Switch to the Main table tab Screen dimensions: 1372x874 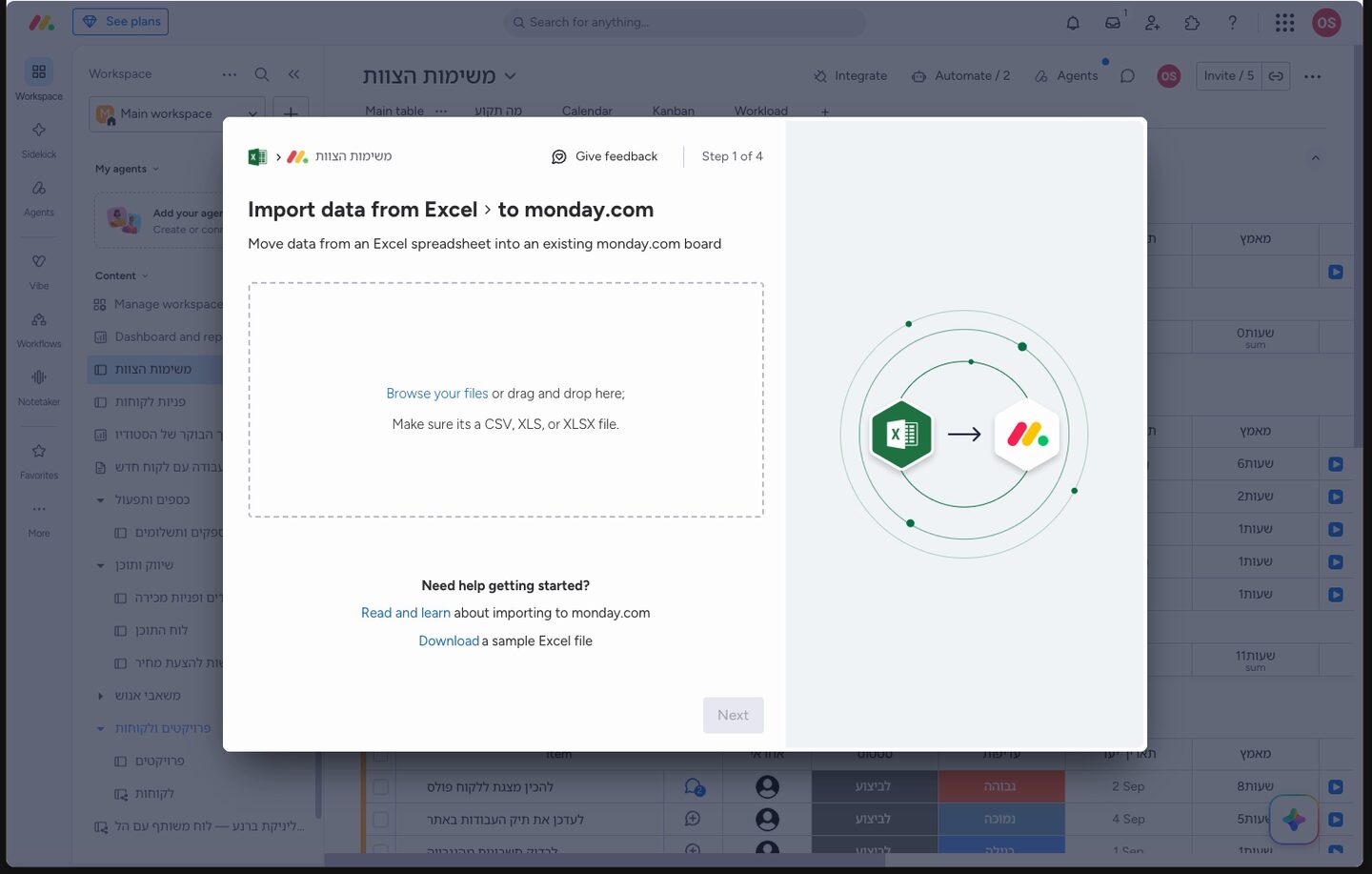pyautogui.click(x=394, y=111)
